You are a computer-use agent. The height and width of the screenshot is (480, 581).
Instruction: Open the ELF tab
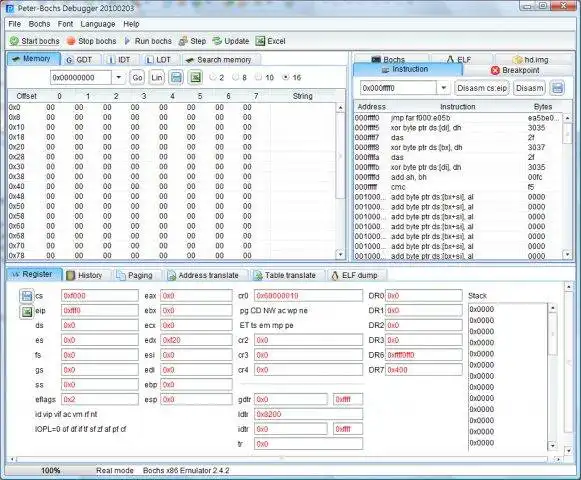tap(459, 59)
